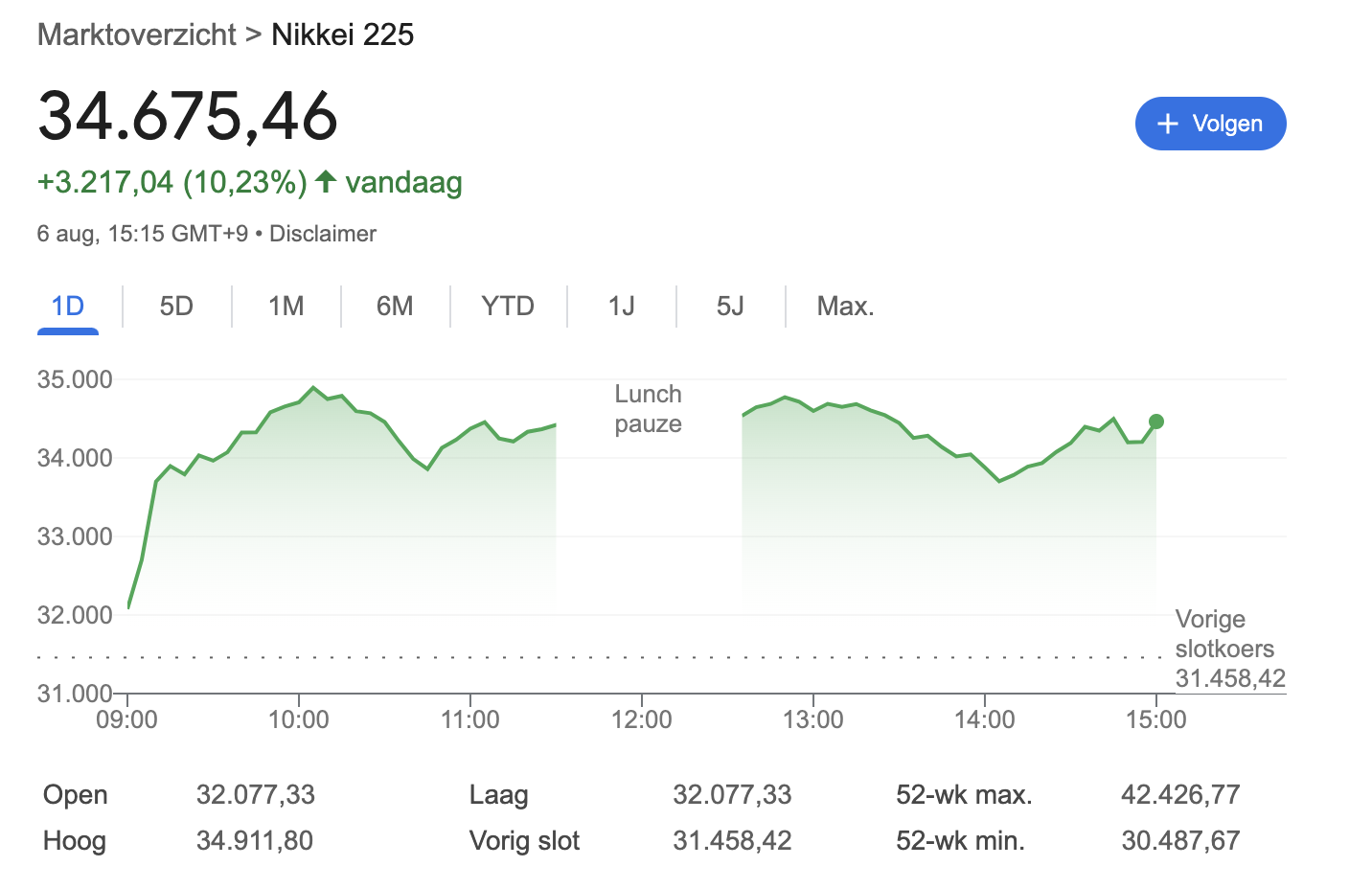Select the 1D time range tab

coord(68,307)
